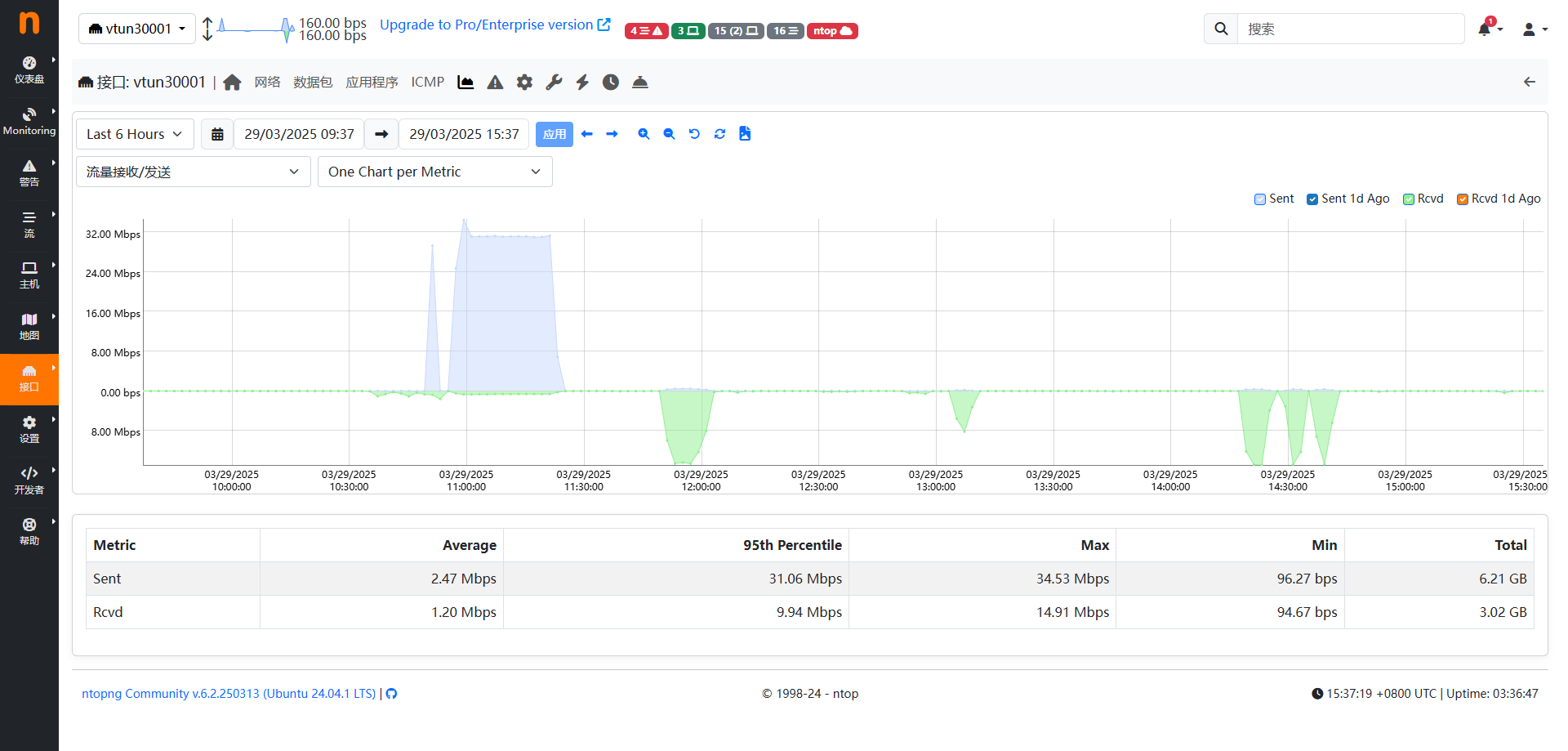Shift time range backward with left arrow

[x=586, y=134]
